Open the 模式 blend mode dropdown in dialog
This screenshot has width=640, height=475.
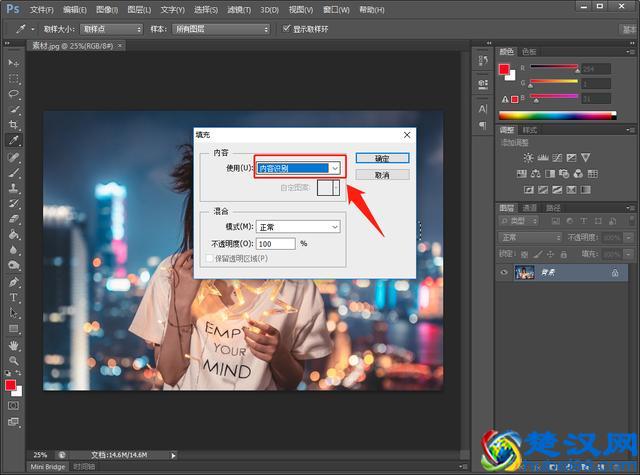pyautogui.click(x=298, y=227)
